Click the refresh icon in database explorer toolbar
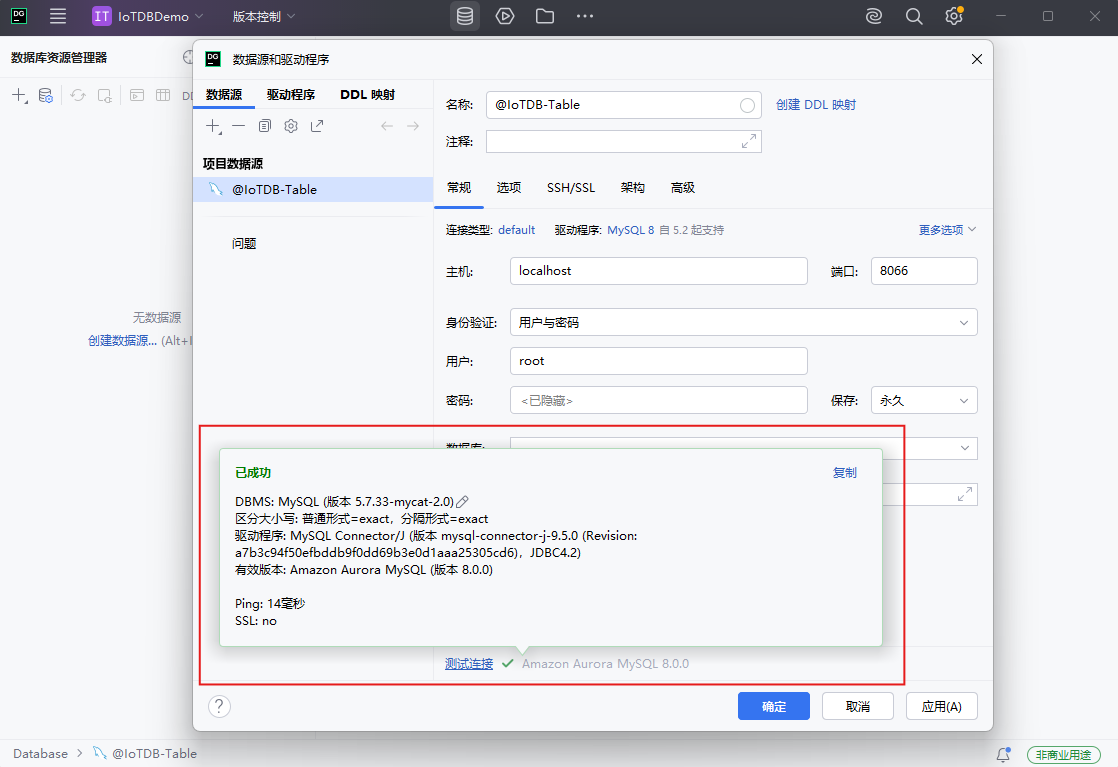The image size is (1118, 767). click(76, 95)
